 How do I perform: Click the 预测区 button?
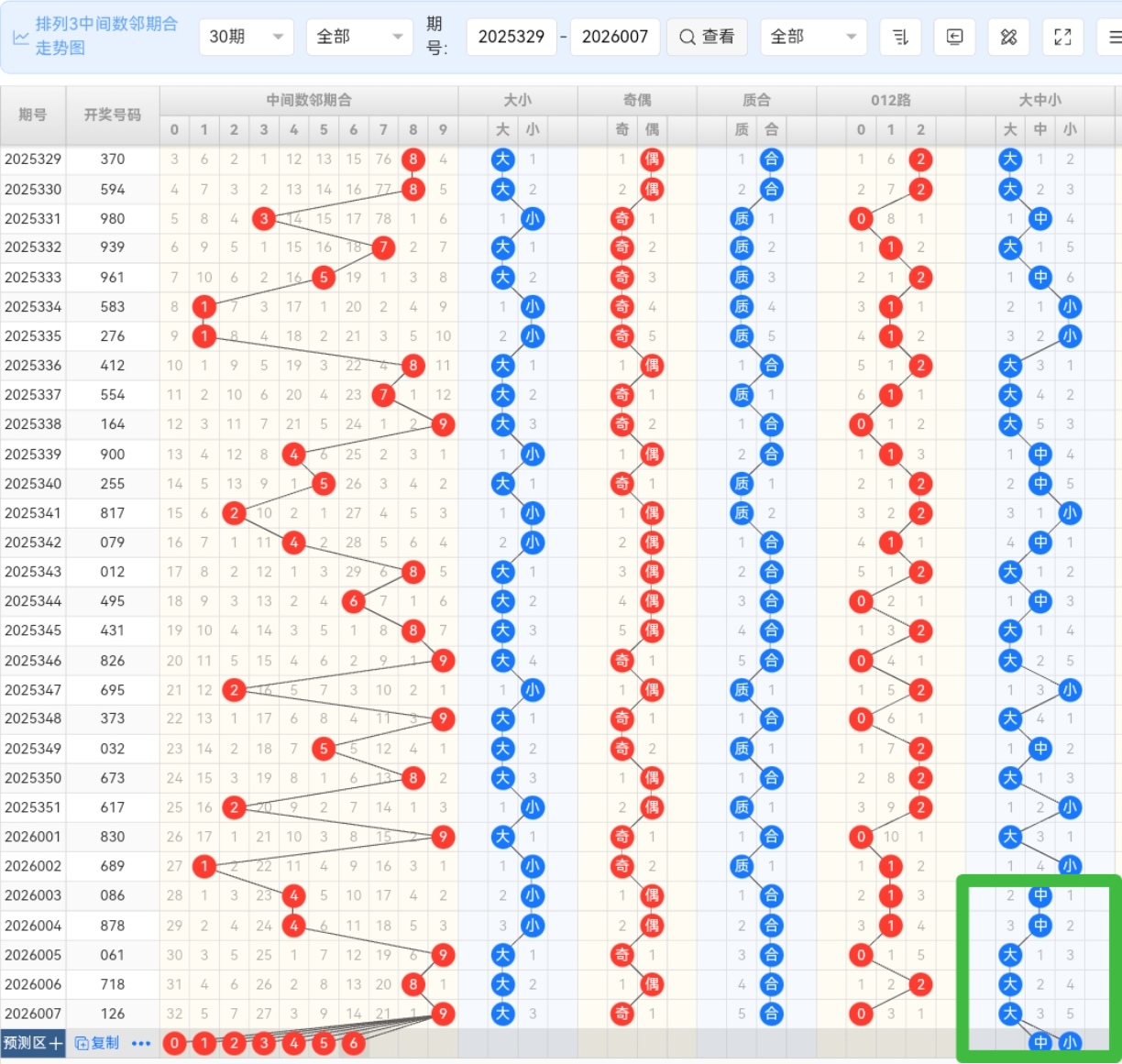tap(33, 1043)
